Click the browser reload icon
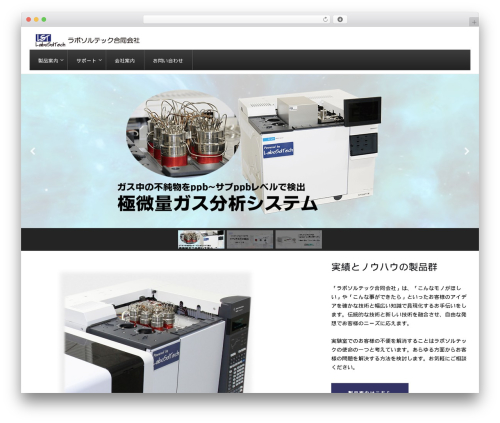 click(x=325, y=20)
